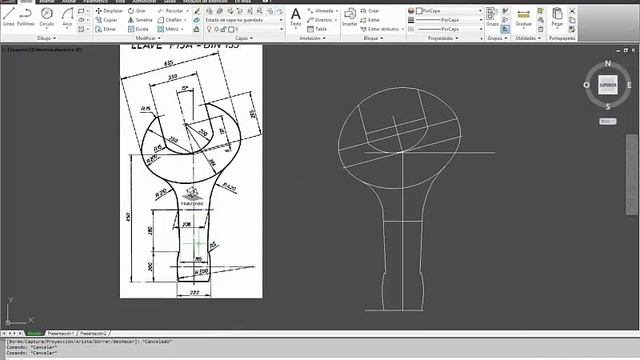Viewport: 640px width, 360px height.
Task: Activate the Escala tool
Action: click(x=138, y=29)
